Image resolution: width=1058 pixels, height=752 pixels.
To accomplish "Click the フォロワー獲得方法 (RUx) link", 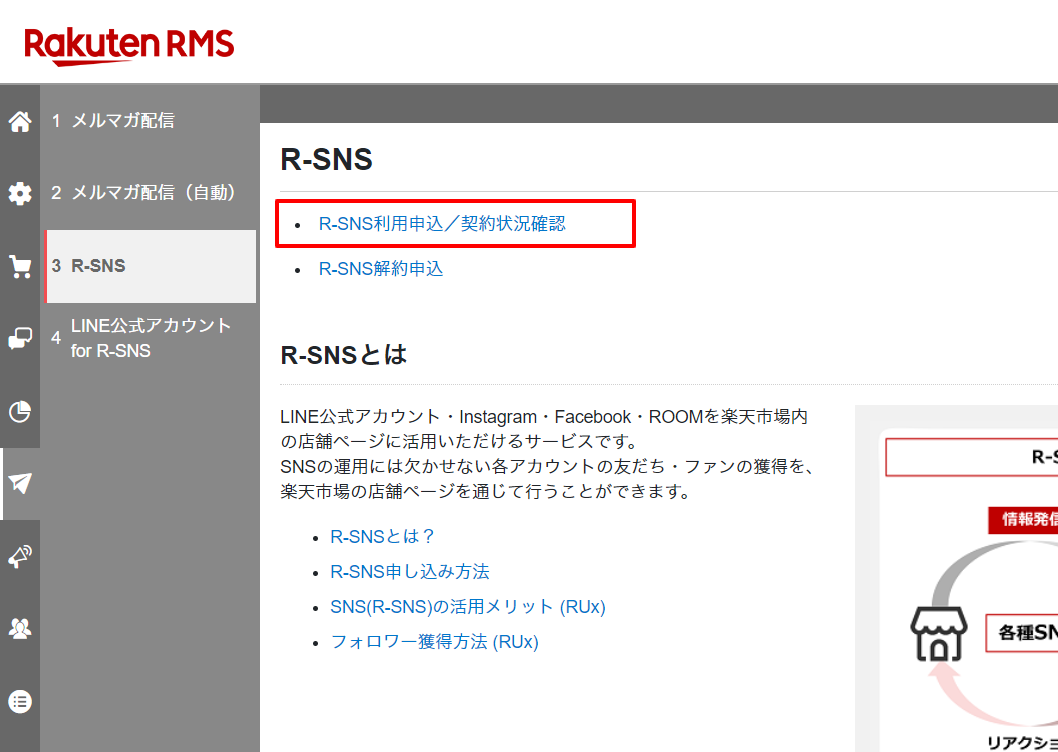I will point(434,641).
